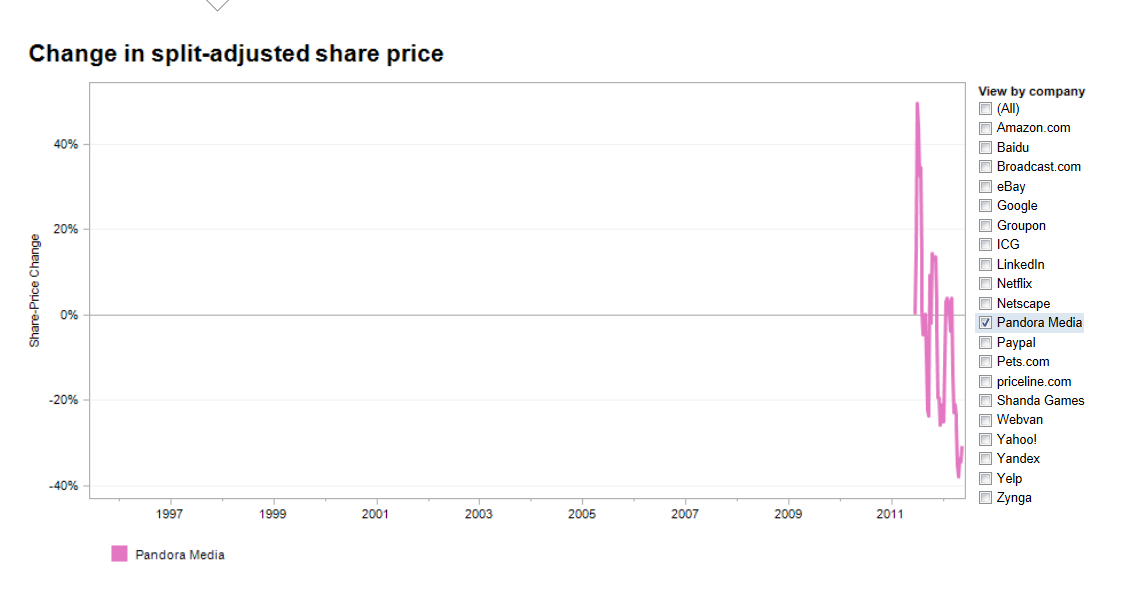Viewport: 1122px width, 601px height.
Task: Click the Netscape company label
Action: 1023,304
